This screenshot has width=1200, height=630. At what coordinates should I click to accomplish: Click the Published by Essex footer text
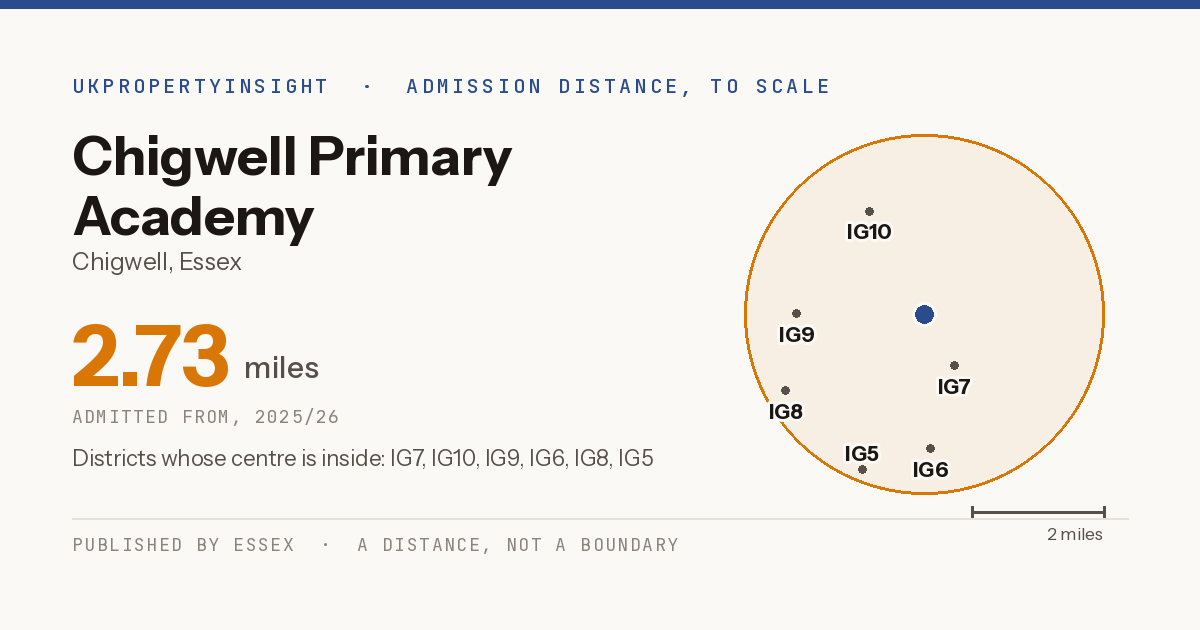click(x=184, y=545)
